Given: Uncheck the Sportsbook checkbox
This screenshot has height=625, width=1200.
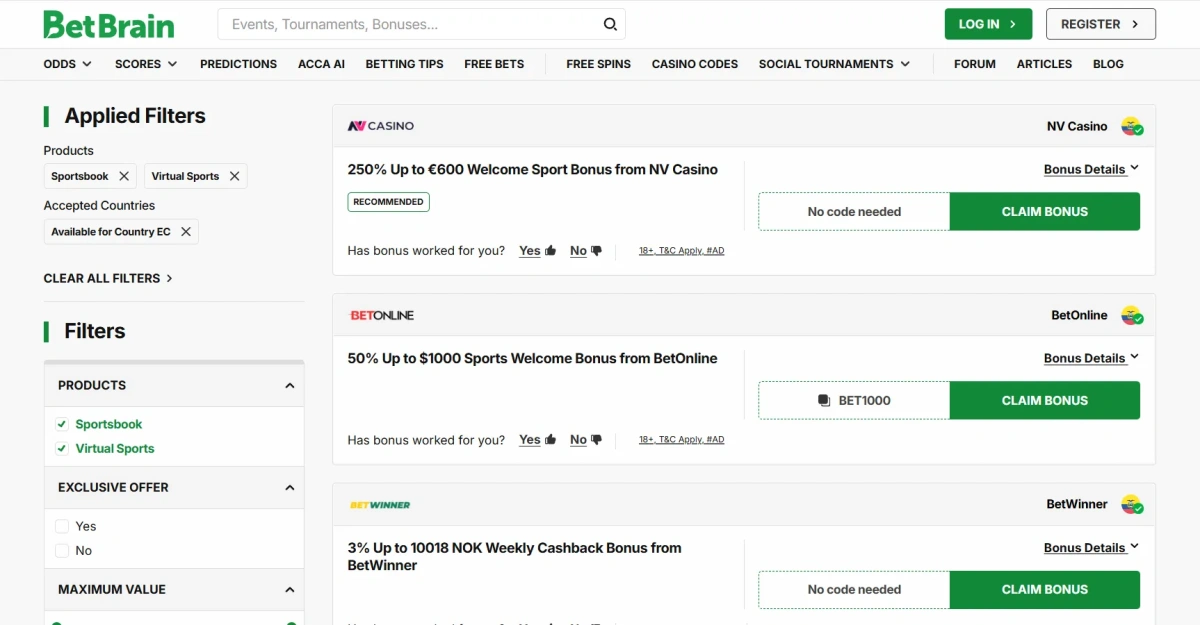Looking at the screenshot, I should point(62,424).
